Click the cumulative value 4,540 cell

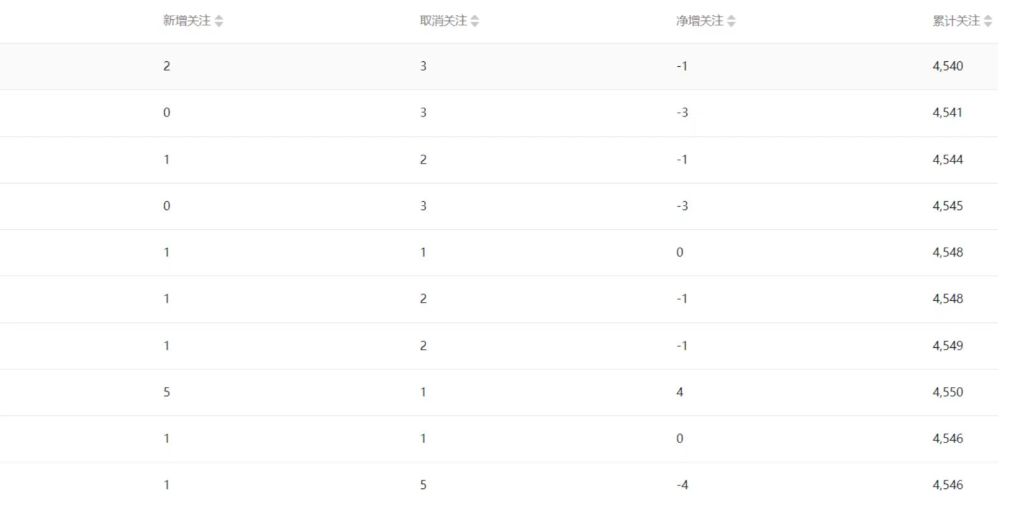point(948,66)
